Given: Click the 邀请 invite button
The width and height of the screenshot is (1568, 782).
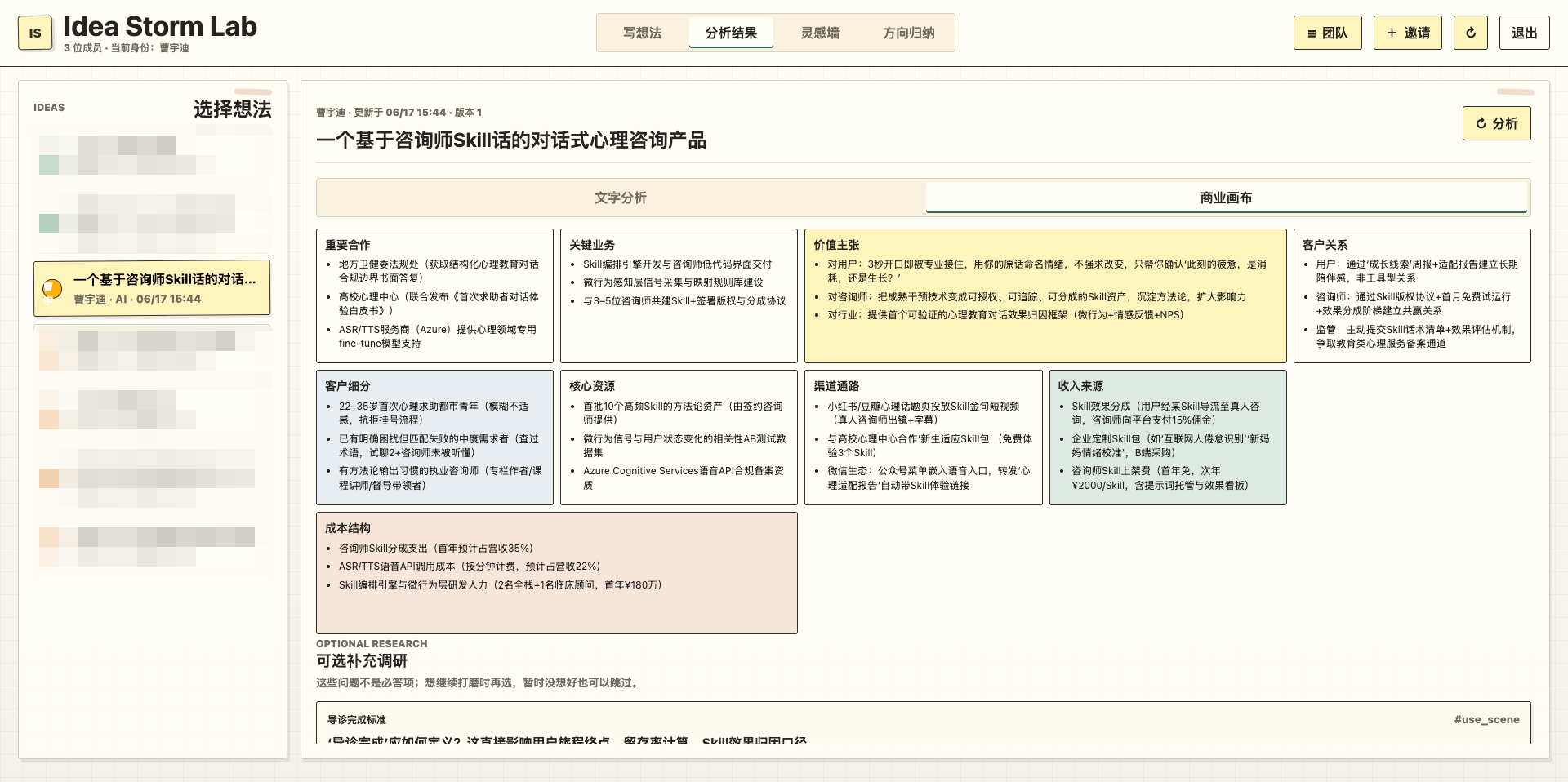Looking at the screenshot, I should tap(1407, 33).
